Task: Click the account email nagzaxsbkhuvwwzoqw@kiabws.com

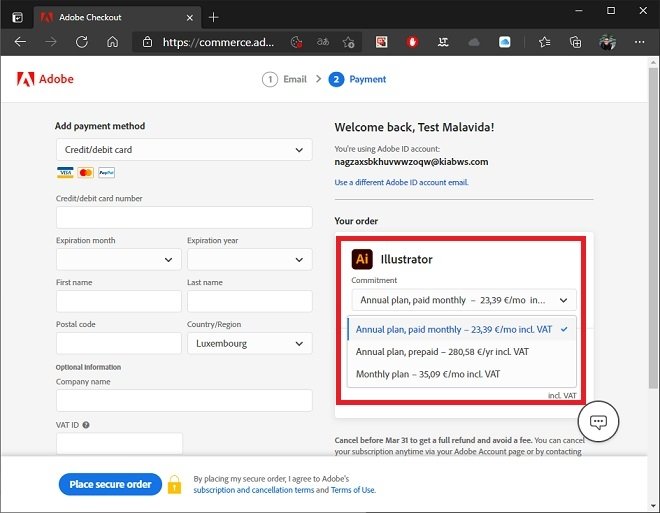Action: pyautogui.click(x=411, y=162)
